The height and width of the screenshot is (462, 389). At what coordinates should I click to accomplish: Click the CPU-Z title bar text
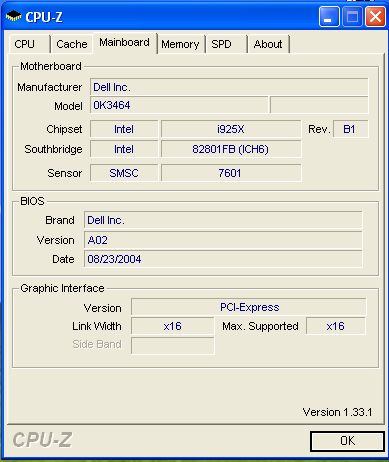point(44,17)
